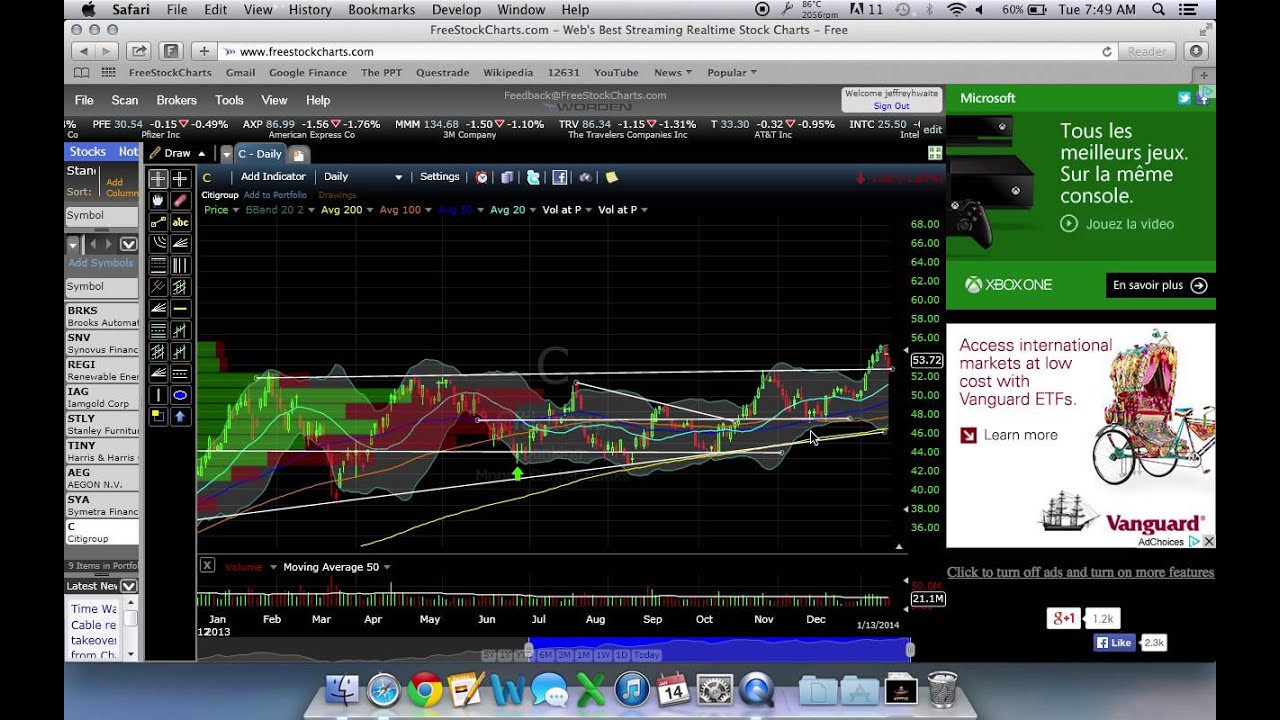Open the Google Finance bookmark

(x=308, y=72)
